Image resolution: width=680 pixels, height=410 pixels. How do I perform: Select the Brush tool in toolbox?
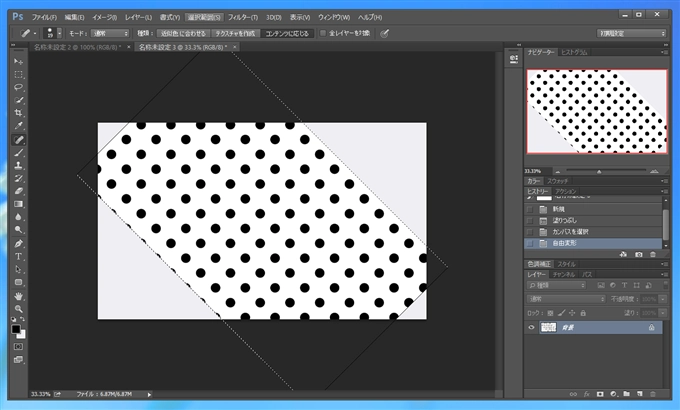pos(18,153)
